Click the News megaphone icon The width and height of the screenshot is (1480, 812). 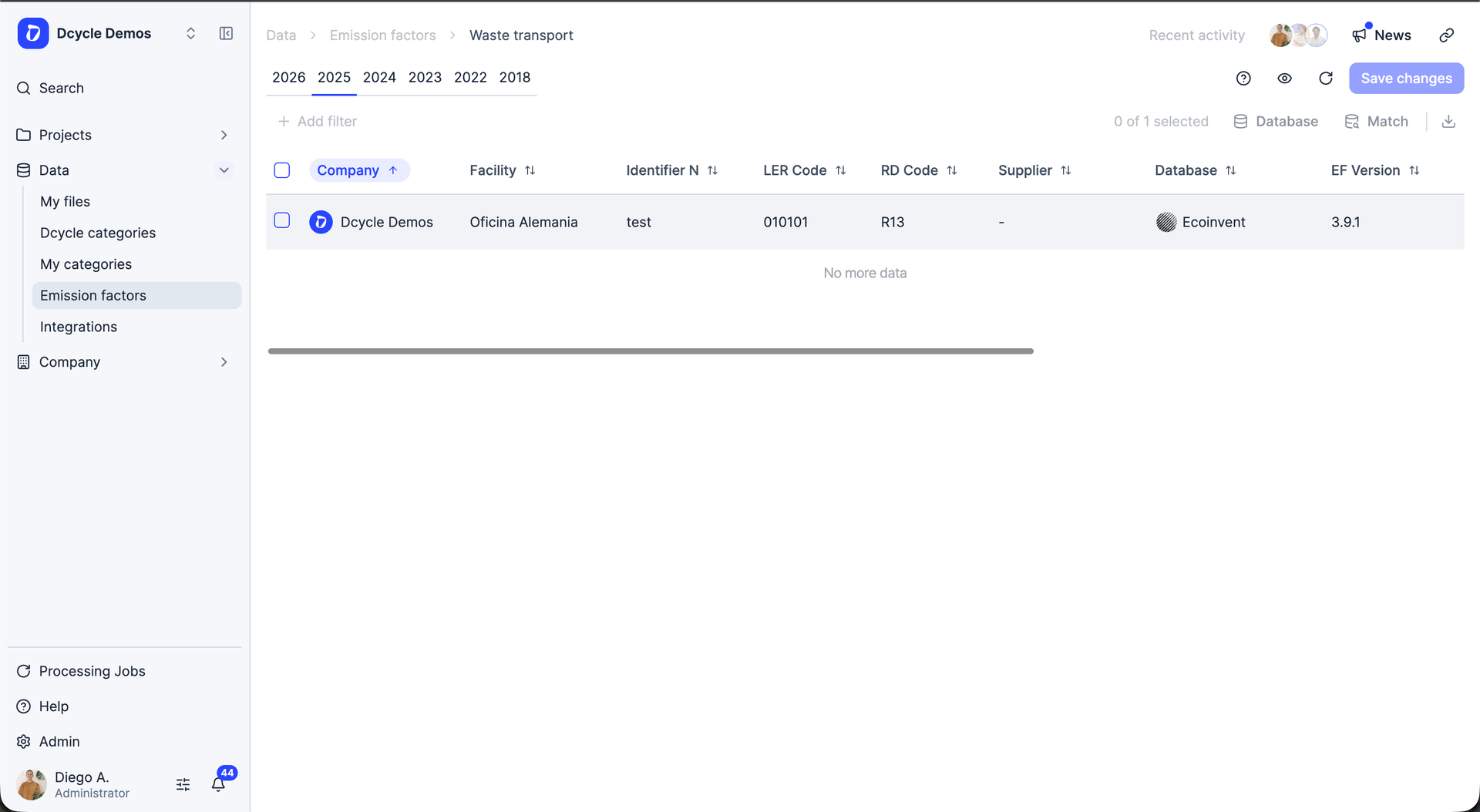tap(1359, 35)
